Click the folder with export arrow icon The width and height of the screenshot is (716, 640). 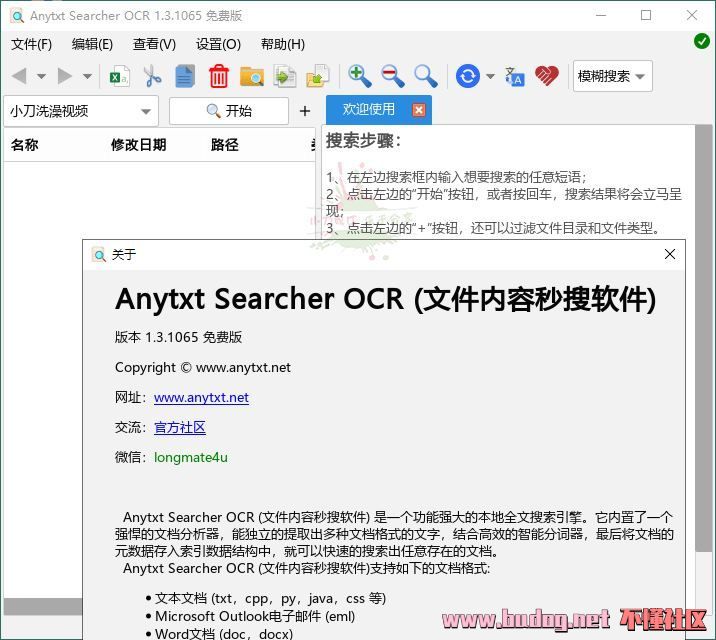(x=318, y=76)
